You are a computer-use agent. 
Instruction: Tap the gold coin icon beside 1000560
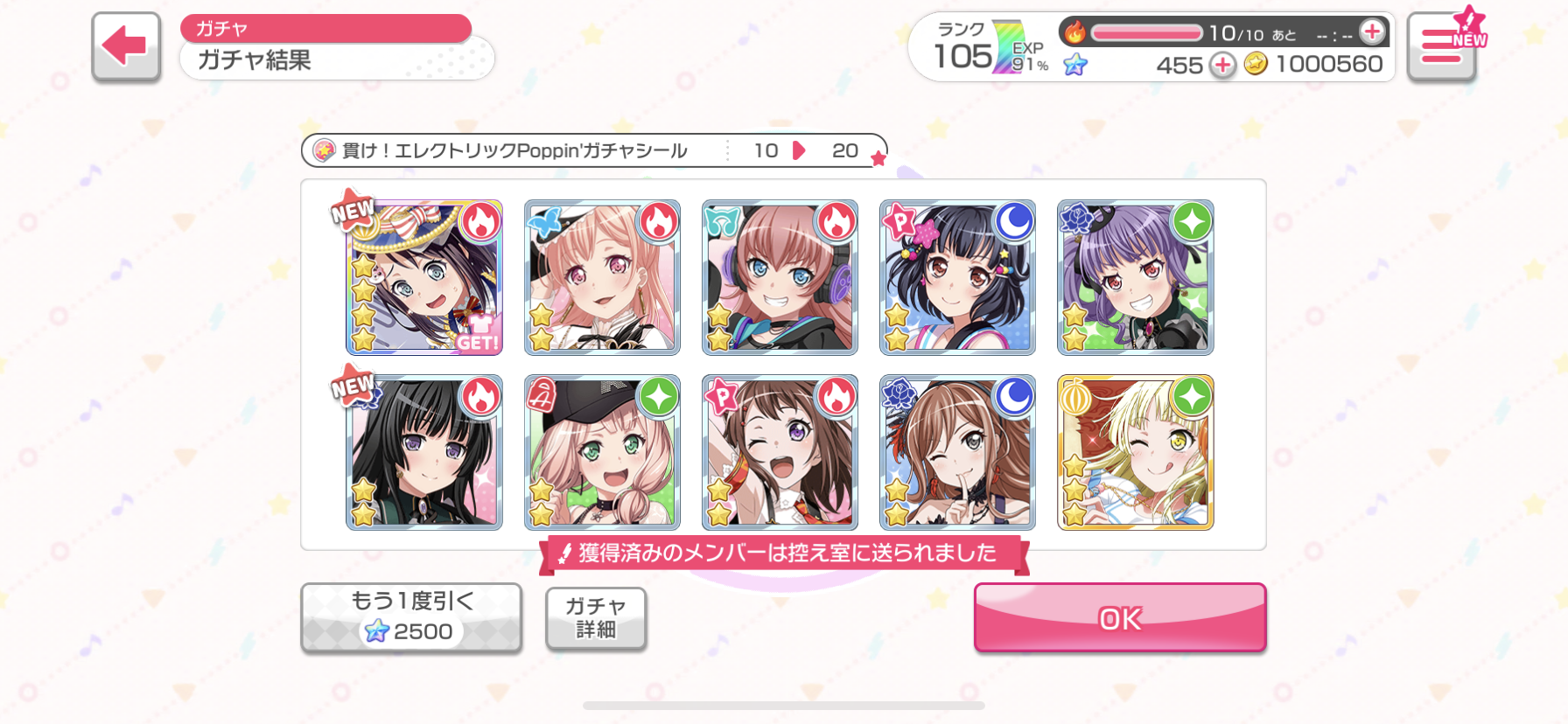coord(1256,64)
